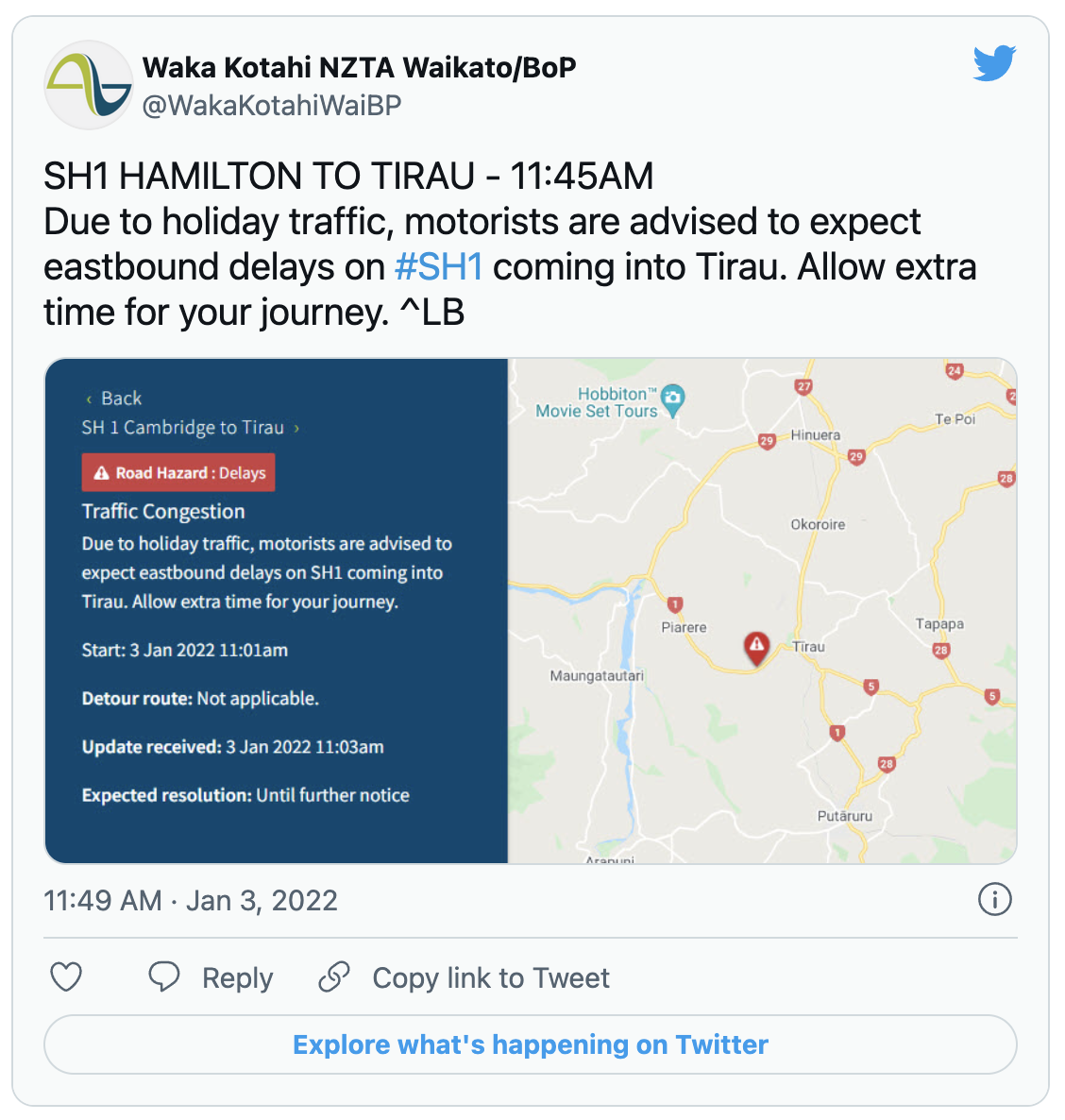This screenshot has width=1065, height=1120.
Task: Click the Road Hazard: Delays badge
Action: (178, 473)
